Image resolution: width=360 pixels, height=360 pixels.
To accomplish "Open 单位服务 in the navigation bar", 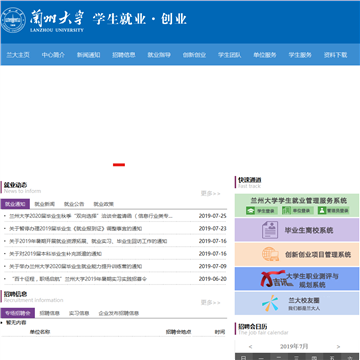I will [265, 55].
